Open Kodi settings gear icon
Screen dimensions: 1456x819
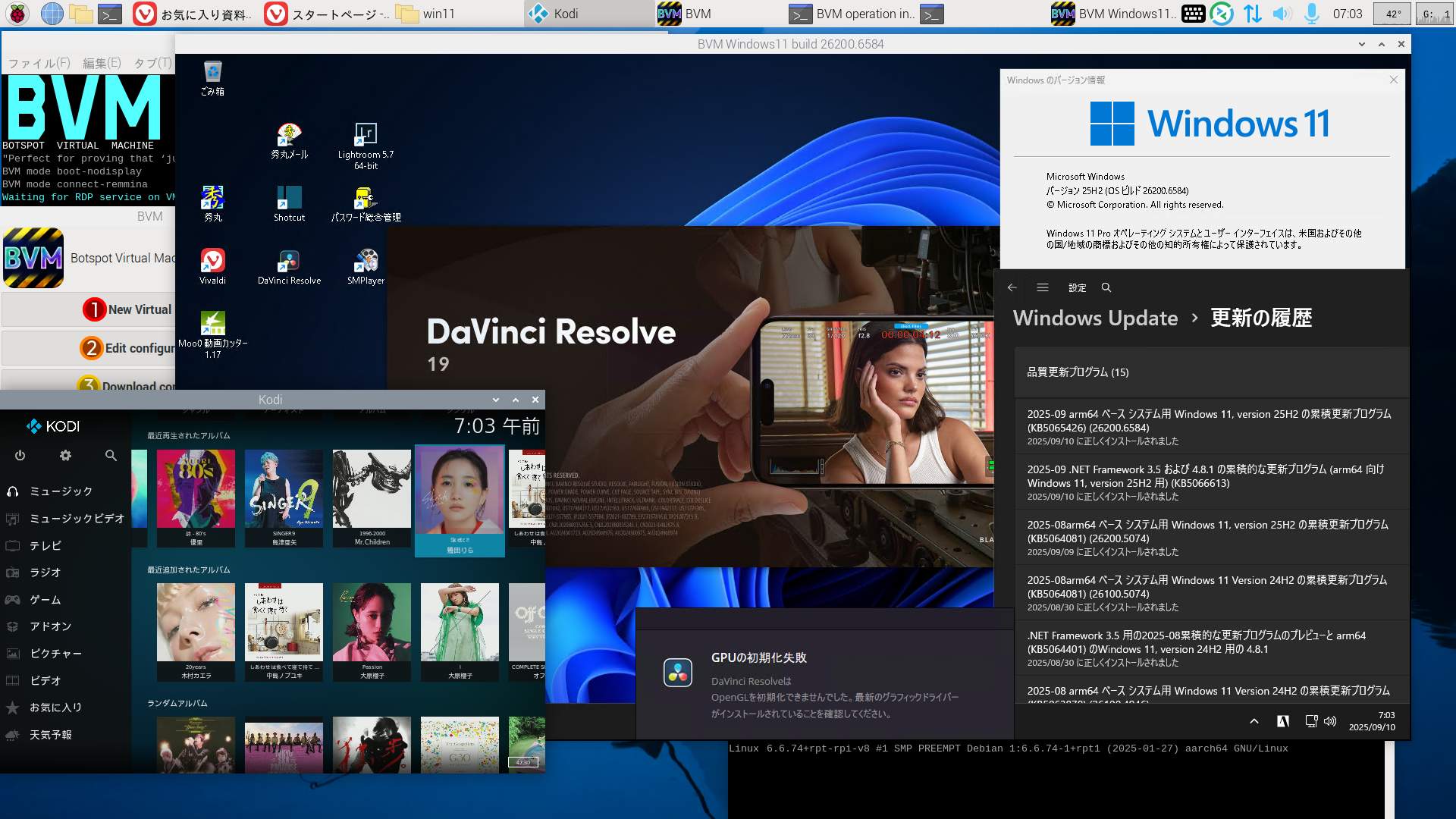[65, 456]
